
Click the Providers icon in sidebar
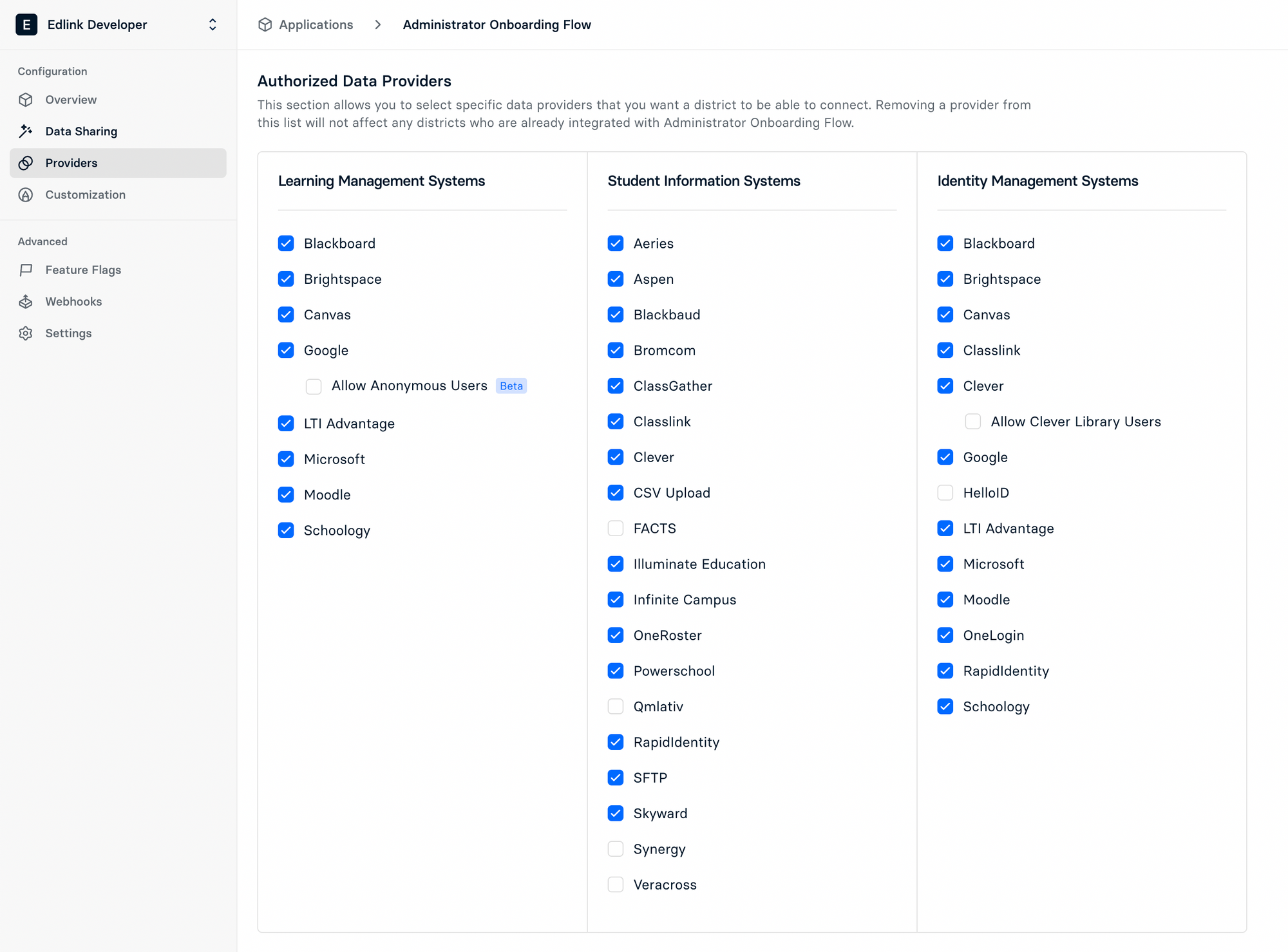click(26, 163)
